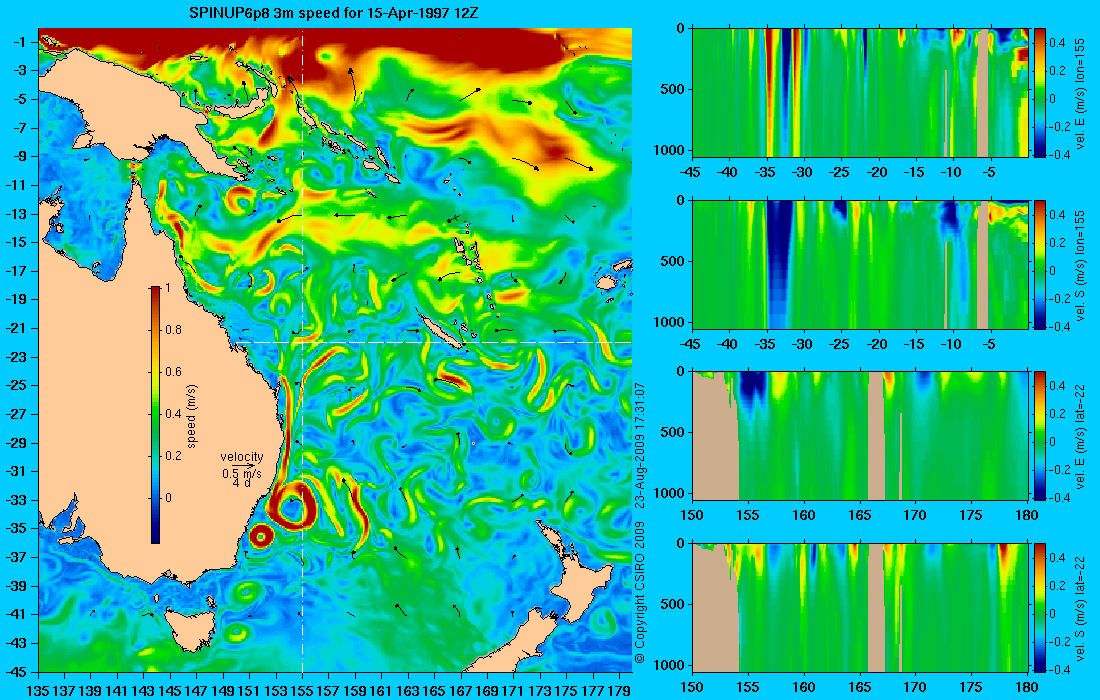The height and width of the screenshot is (700, 1100).
Task: Click the main map's vertical speed colorbar
Action: [x=155, y=415]
